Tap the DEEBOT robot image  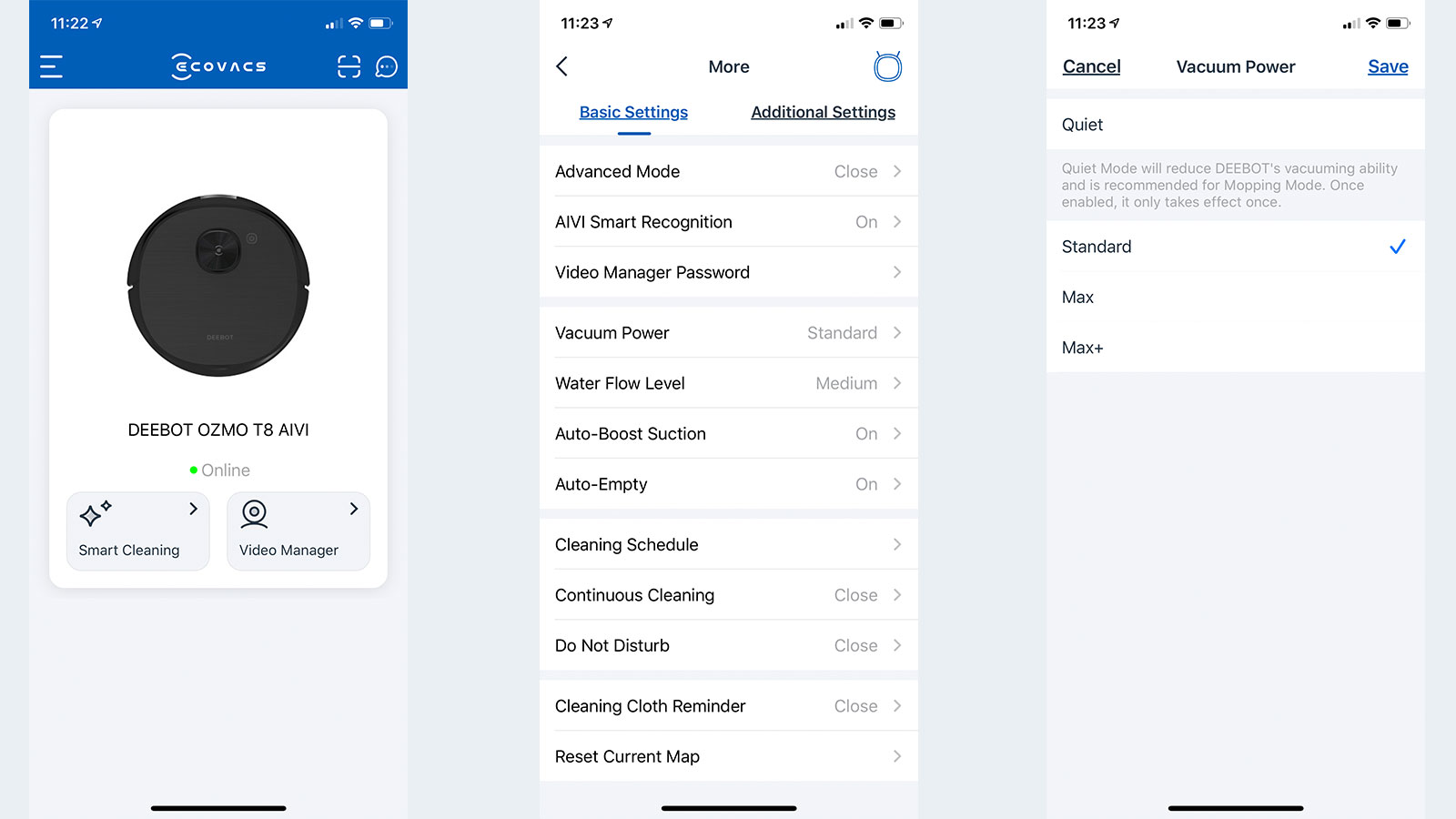218,285
